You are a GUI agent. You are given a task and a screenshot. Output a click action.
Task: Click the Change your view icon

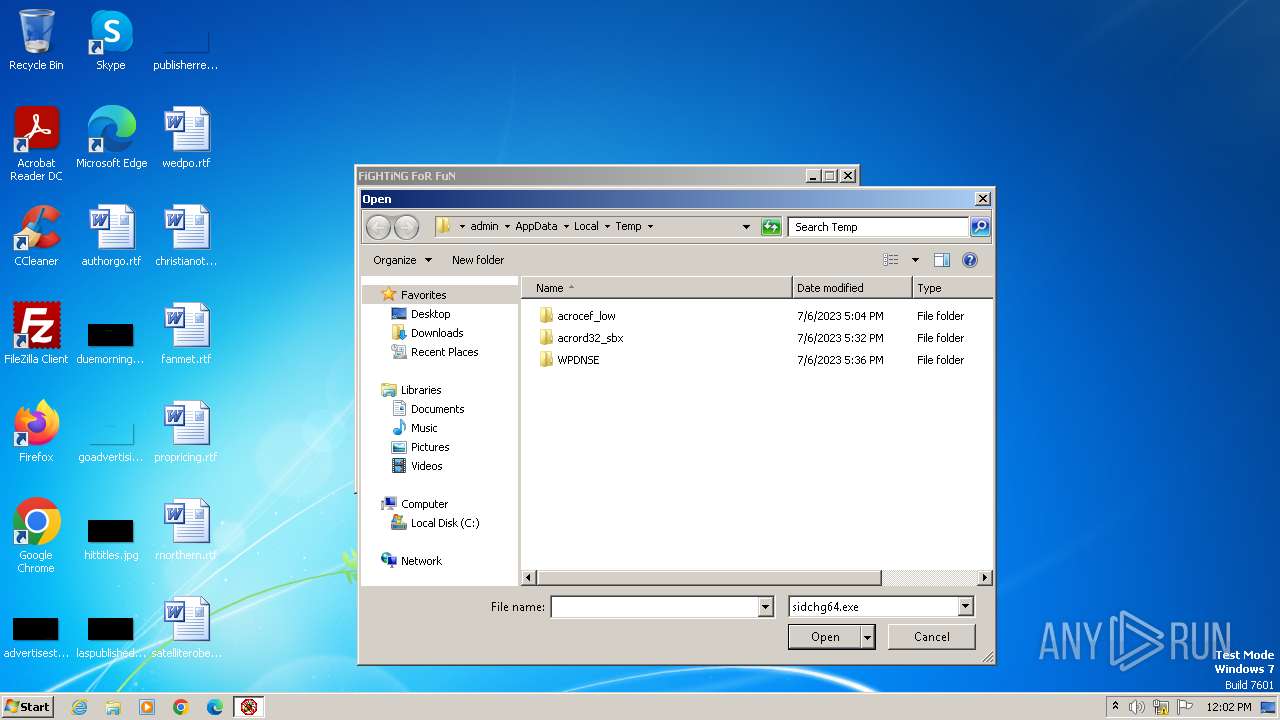tap(891, 260)
